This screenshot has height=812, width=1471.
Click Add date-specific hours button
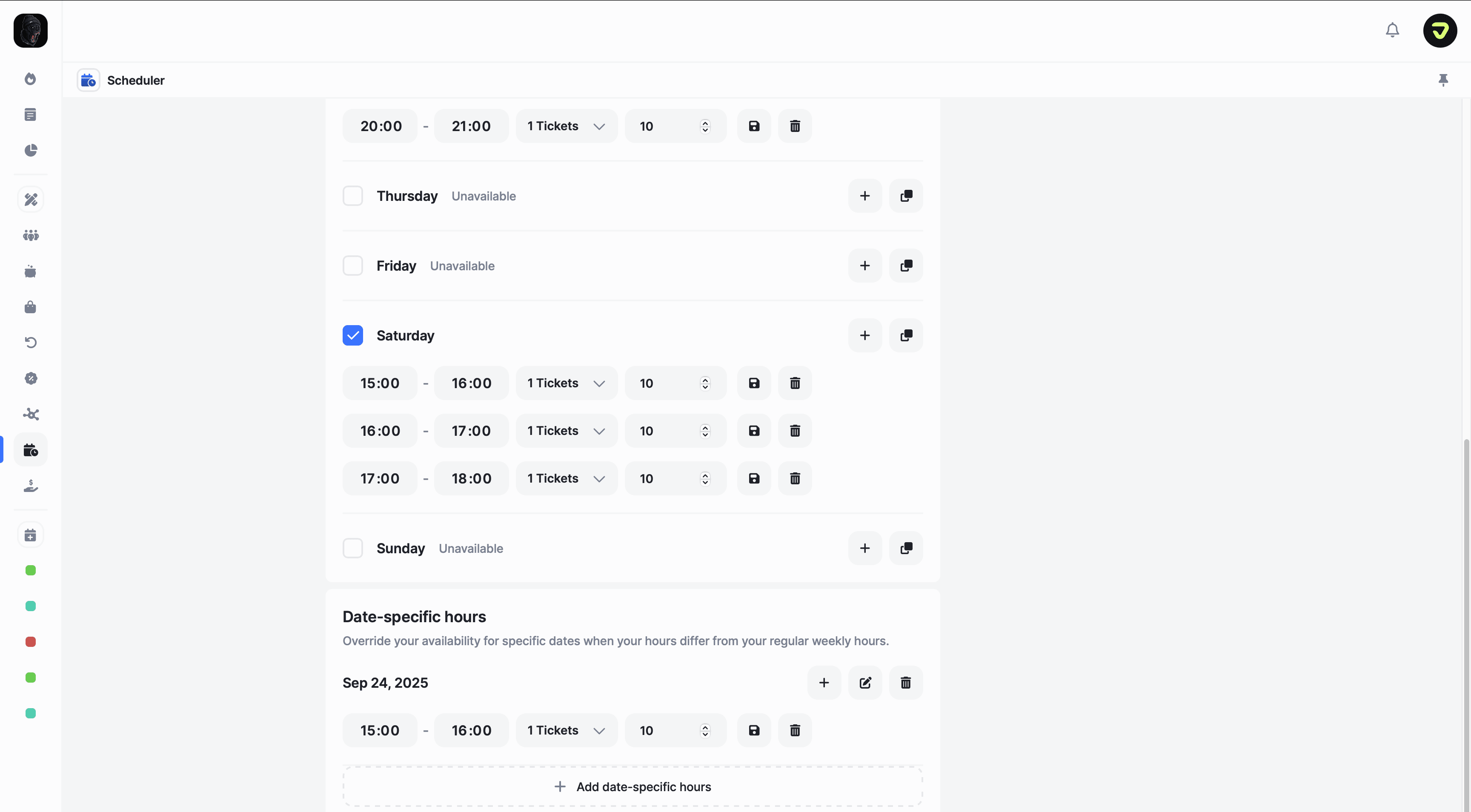[632, 787]
